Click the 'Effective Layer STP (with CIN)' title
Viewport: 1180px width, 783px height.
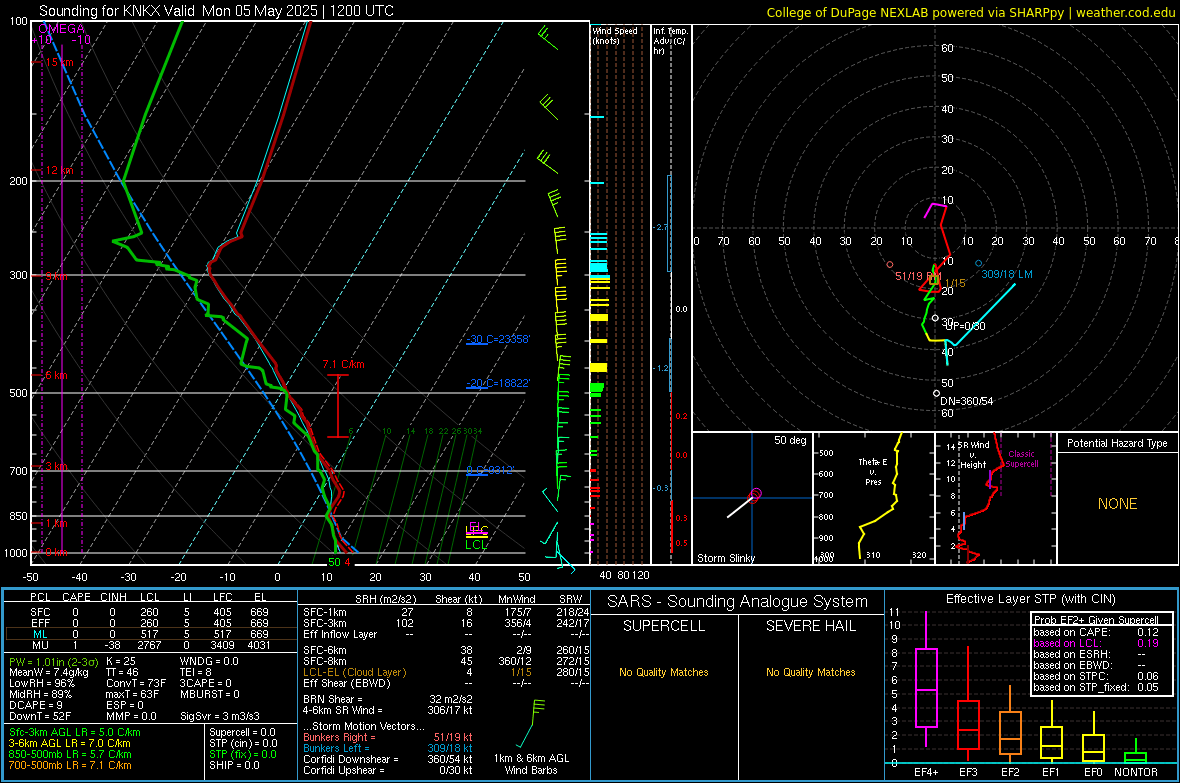(x=1030, y=599)
